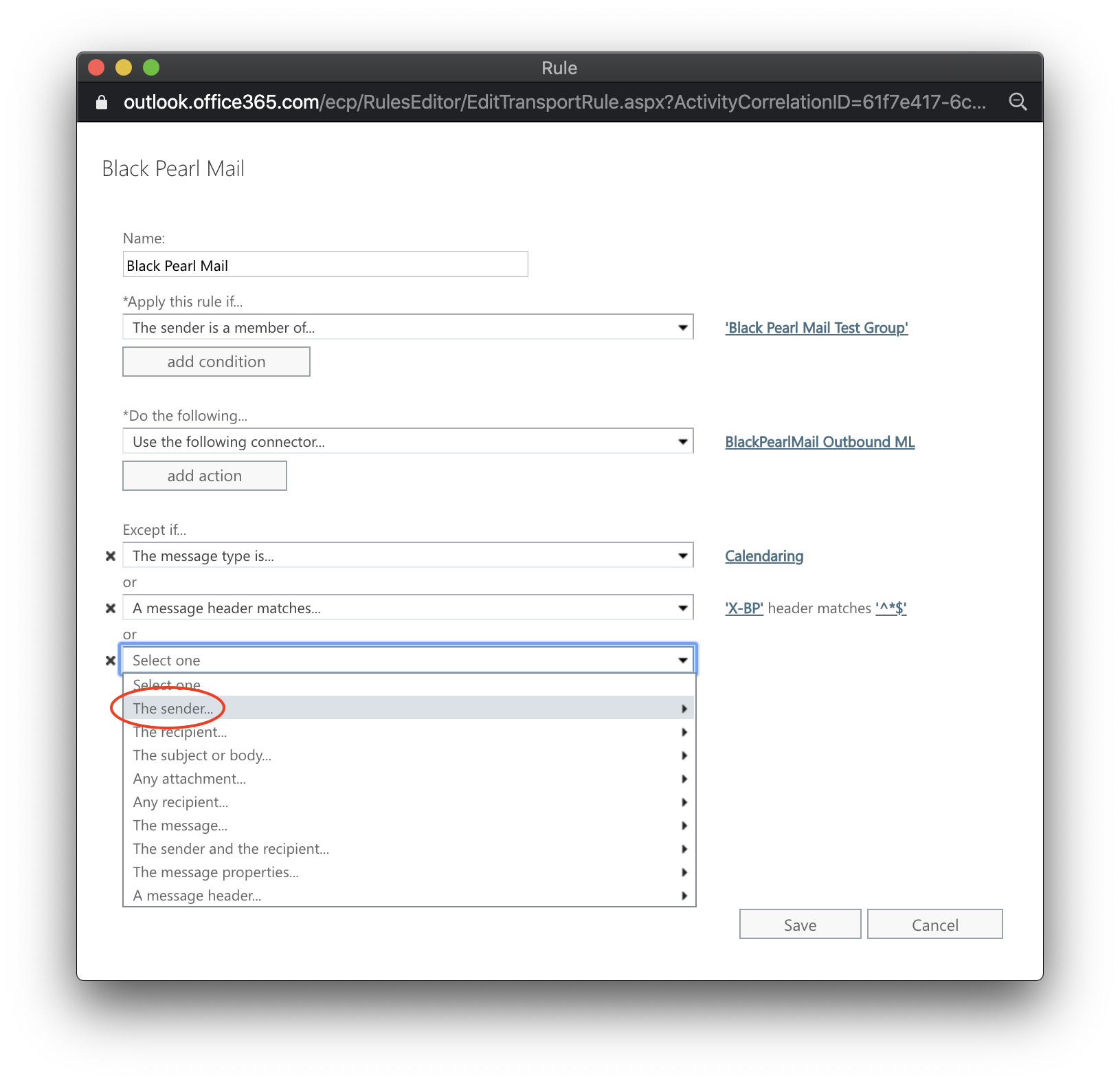Remove the 'A message header matches' exception
1120x1082 pixels.
pos(110,608)
